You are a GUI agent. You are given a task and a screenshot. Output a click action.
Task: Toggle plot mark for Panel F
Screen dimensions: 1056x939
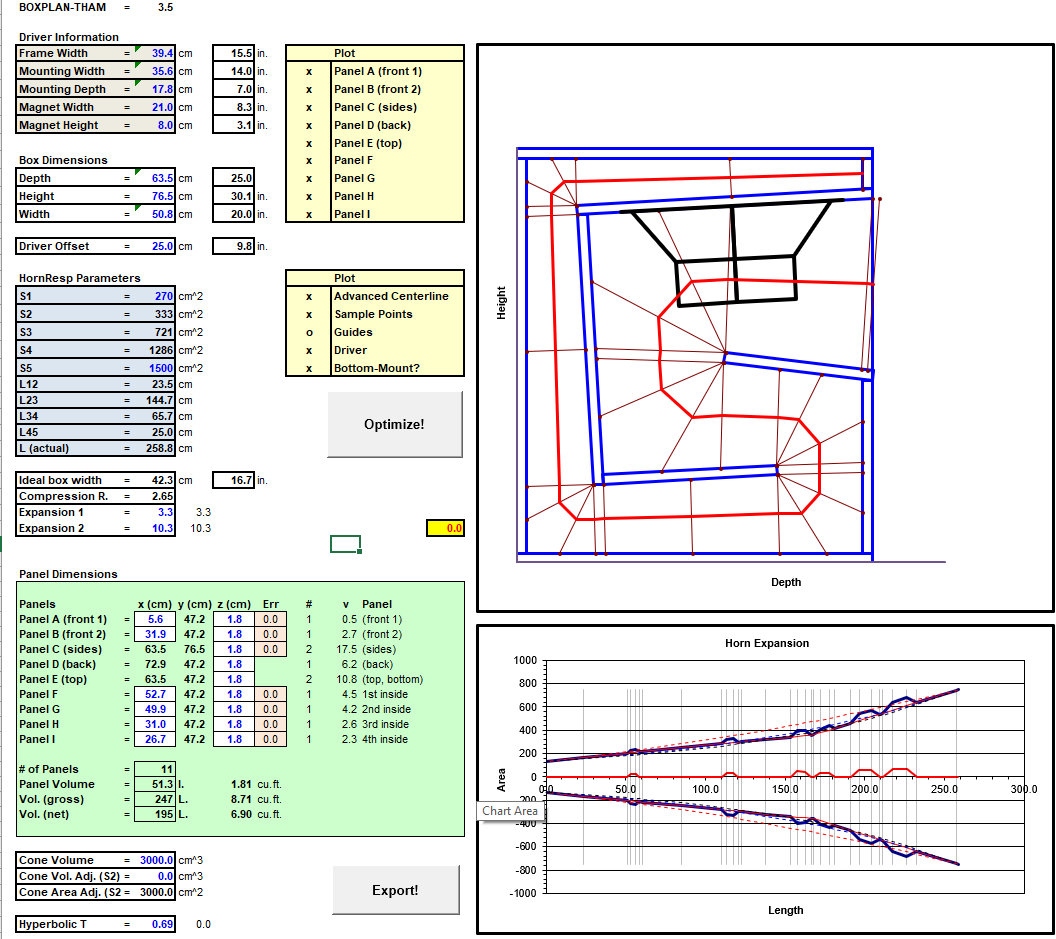pyautogui.click(x=309, y=160)
